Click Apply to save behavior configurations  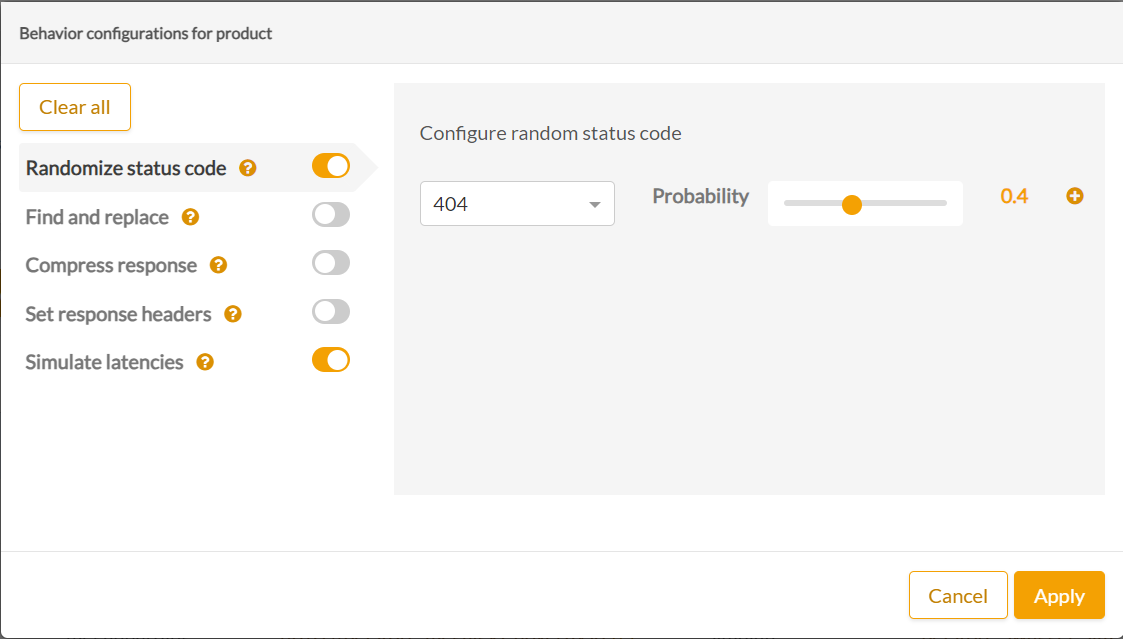[1059, 596]
